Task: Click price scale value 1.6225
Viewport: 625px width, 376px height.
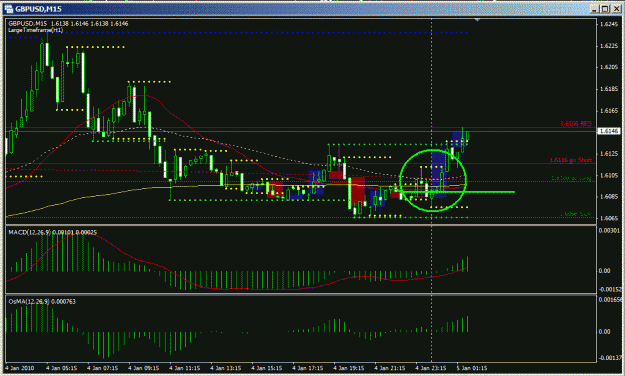Action: coord(609,46)
